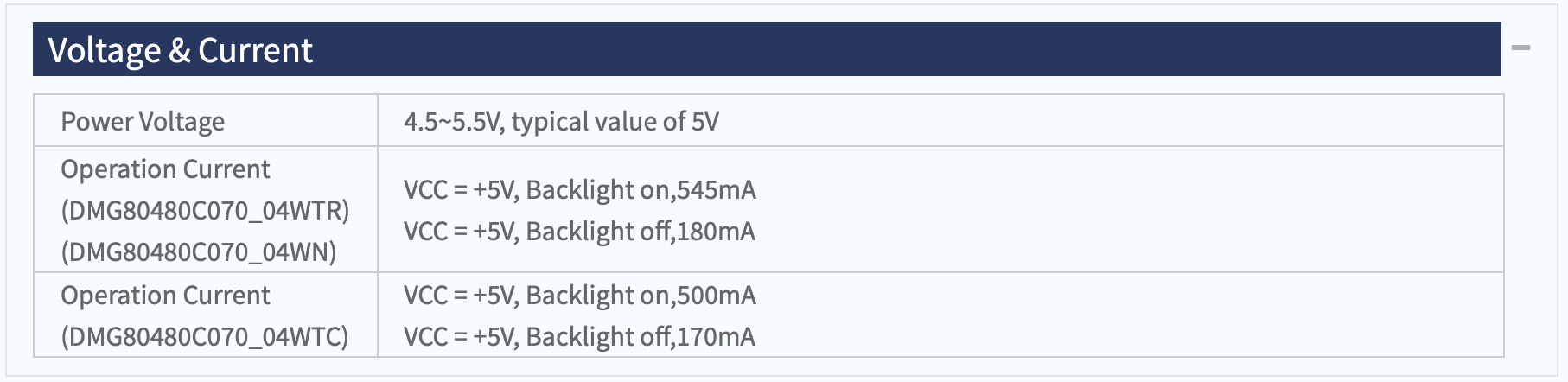Select the Power Voltage label cell
This screenshot has width=1568, height=382.
(x=206, y=121)
